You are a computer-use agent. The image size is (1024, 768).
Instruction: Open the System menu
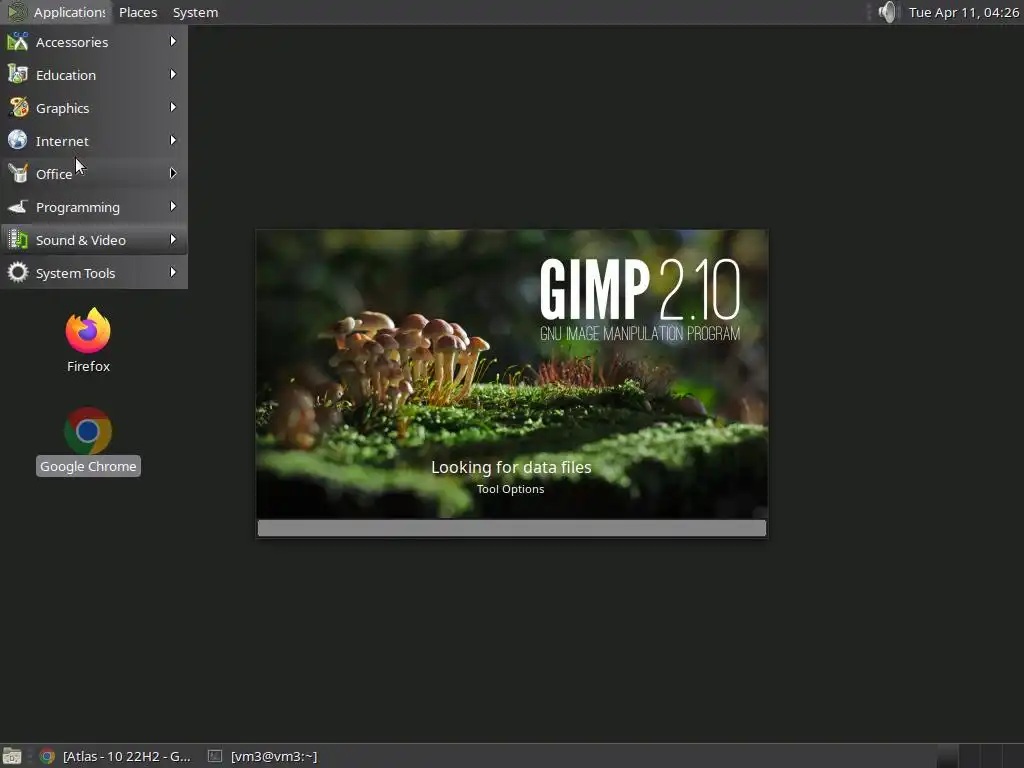tap(195, 12)
